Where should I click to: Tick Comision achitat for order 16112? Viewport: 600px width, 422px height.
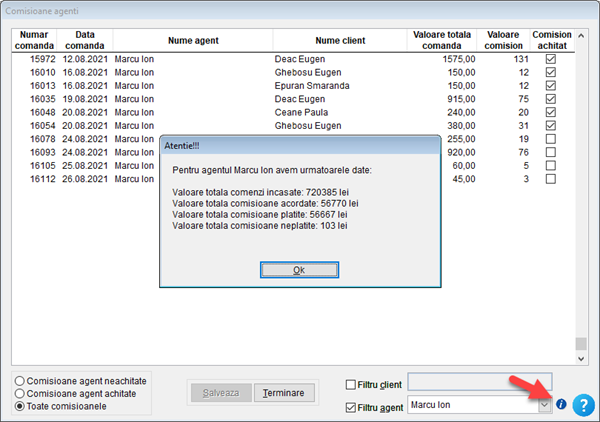(550, 178)
